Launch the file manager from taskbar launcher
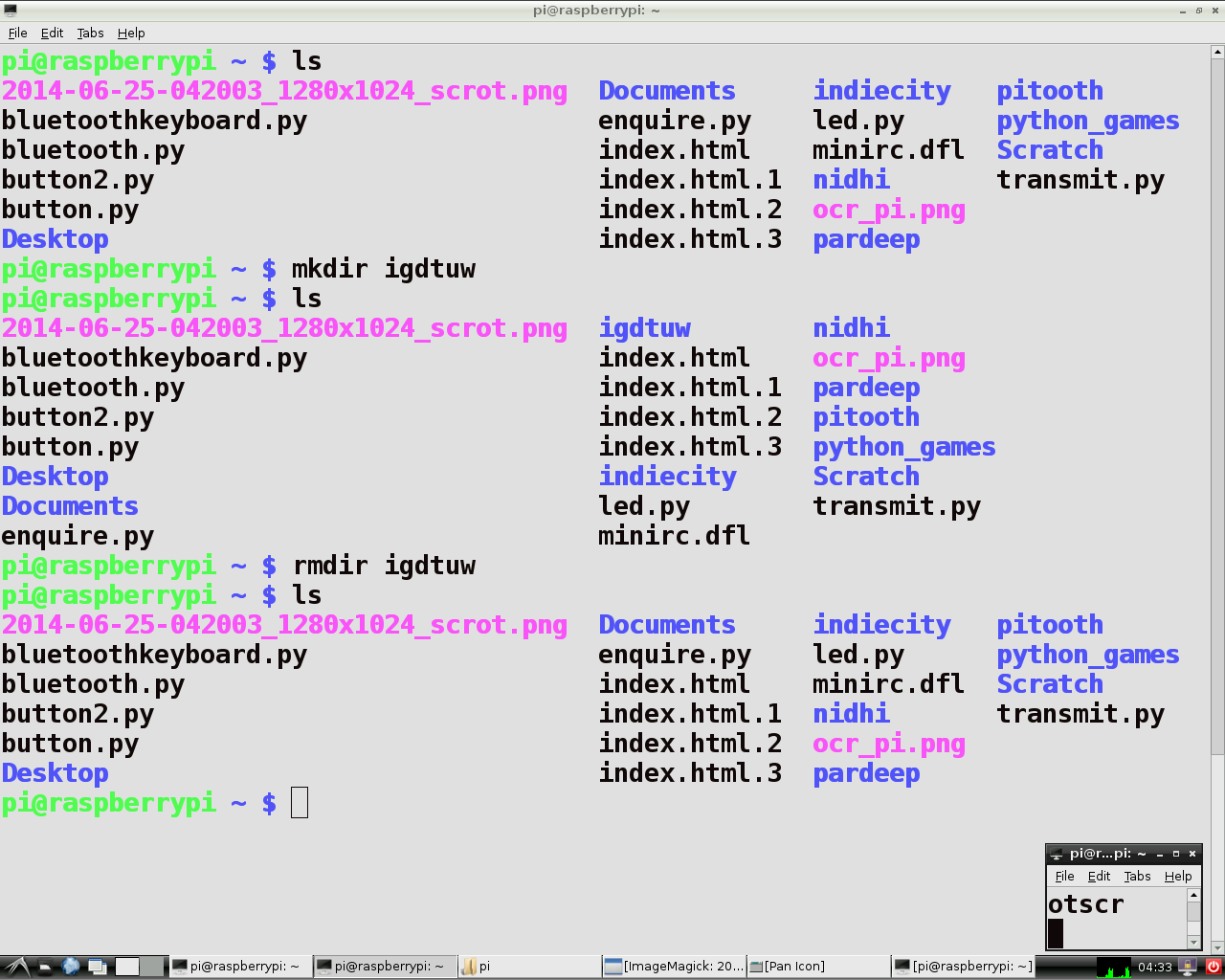The width and height of the screenshot is (1225, 980). click(x=45, y=967)
